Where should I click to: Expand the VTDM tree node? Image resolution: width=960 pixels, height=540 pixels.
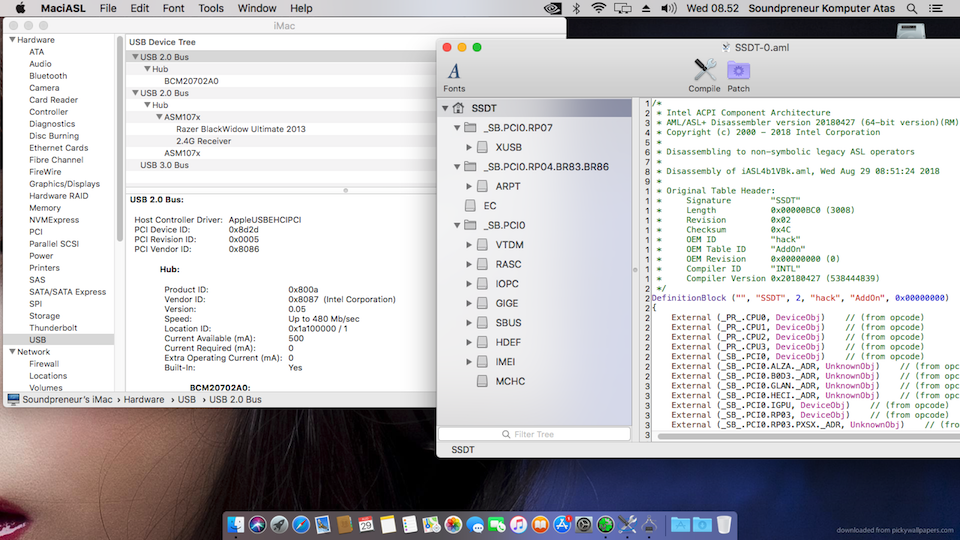click(469, 245)
